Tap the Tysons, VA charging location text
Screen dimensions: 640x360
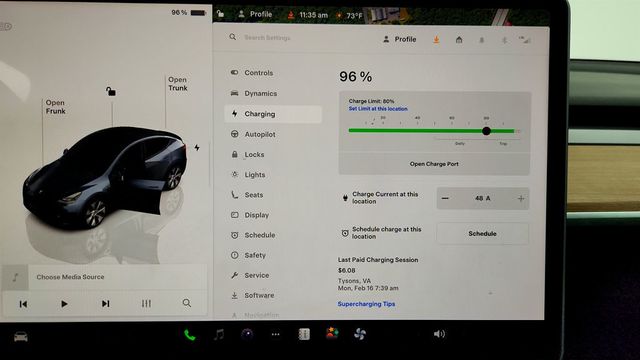point(354,281)
